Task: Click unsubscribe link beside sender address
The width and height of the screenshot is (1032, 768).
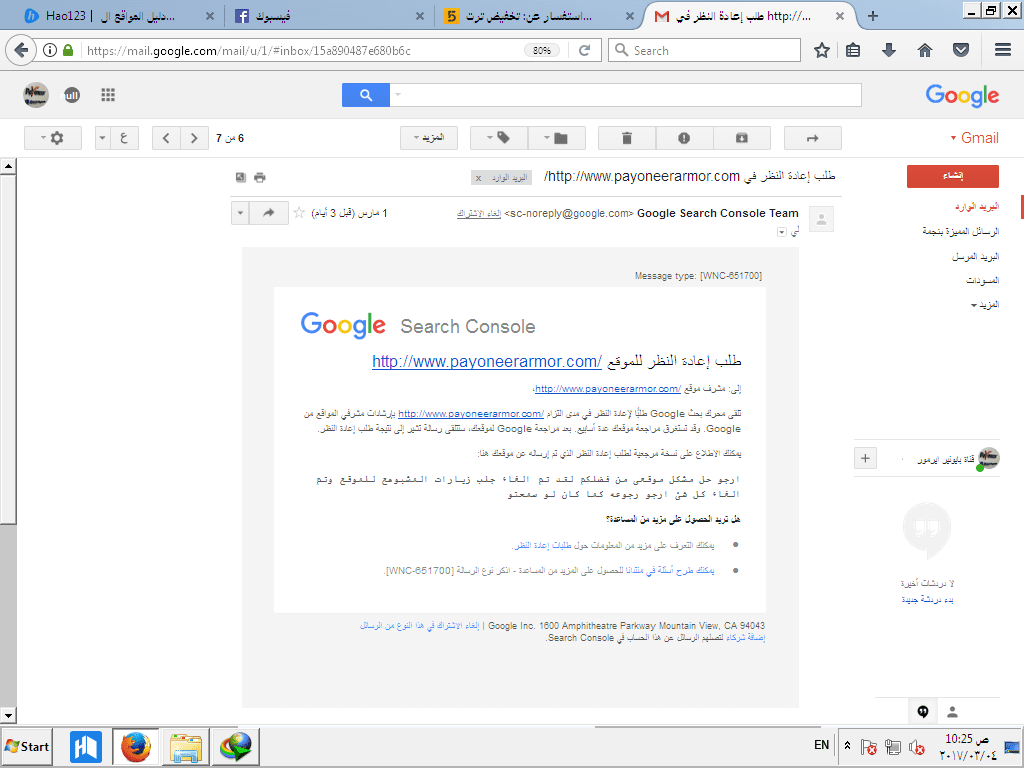Action: 478,214
